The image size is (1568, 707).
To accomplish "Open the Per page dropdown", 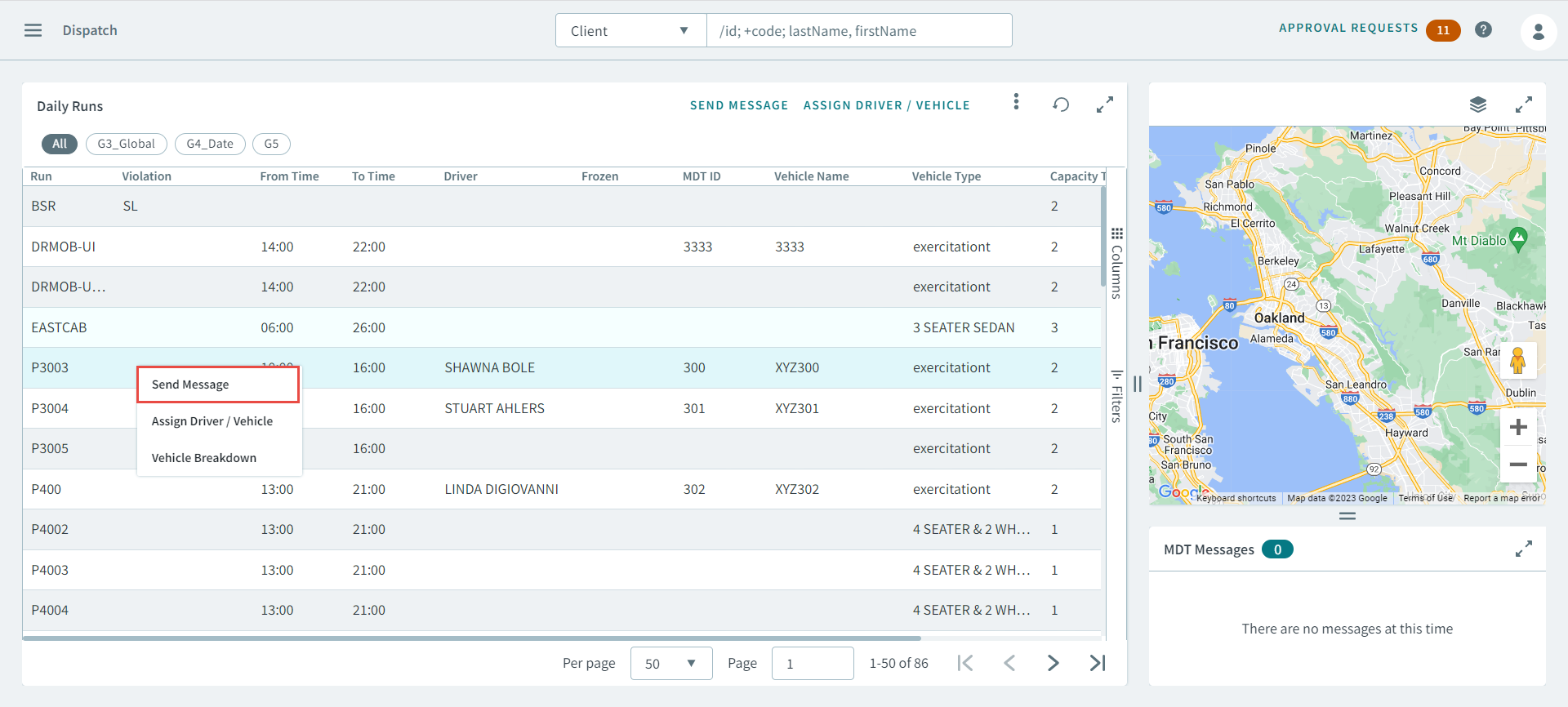I will click(x=670, y=664).
